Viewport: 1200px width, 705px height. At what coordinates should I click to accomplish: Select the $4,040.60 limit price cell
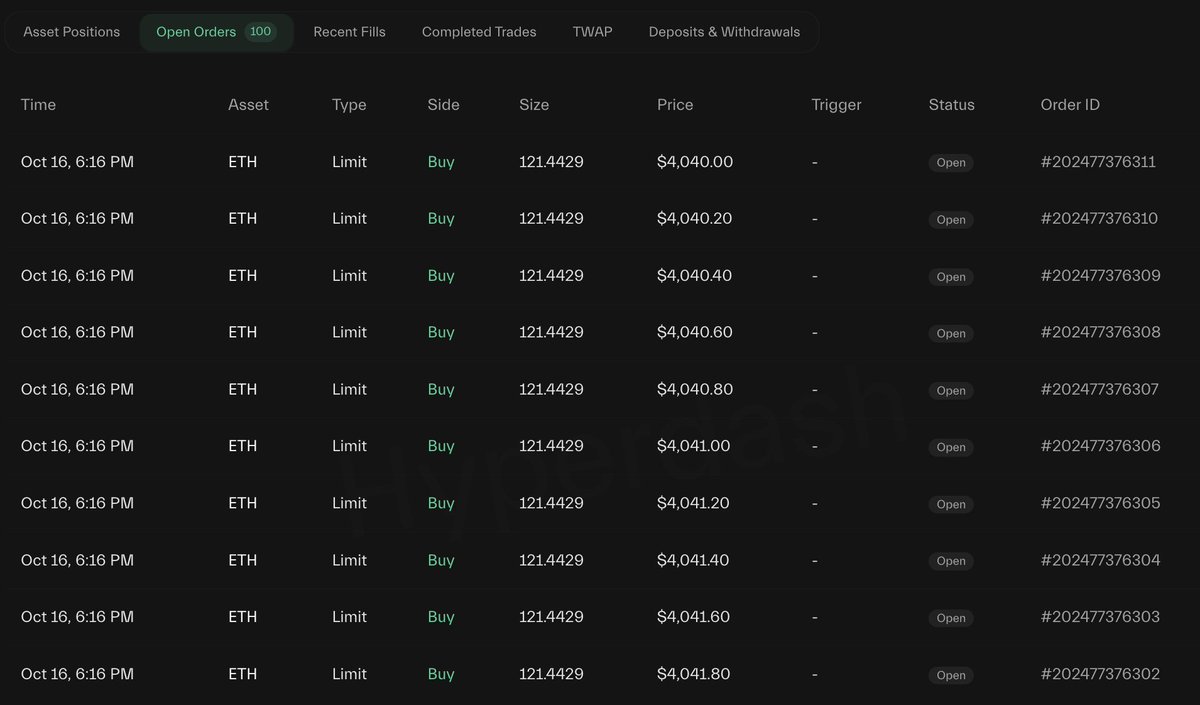695,333
